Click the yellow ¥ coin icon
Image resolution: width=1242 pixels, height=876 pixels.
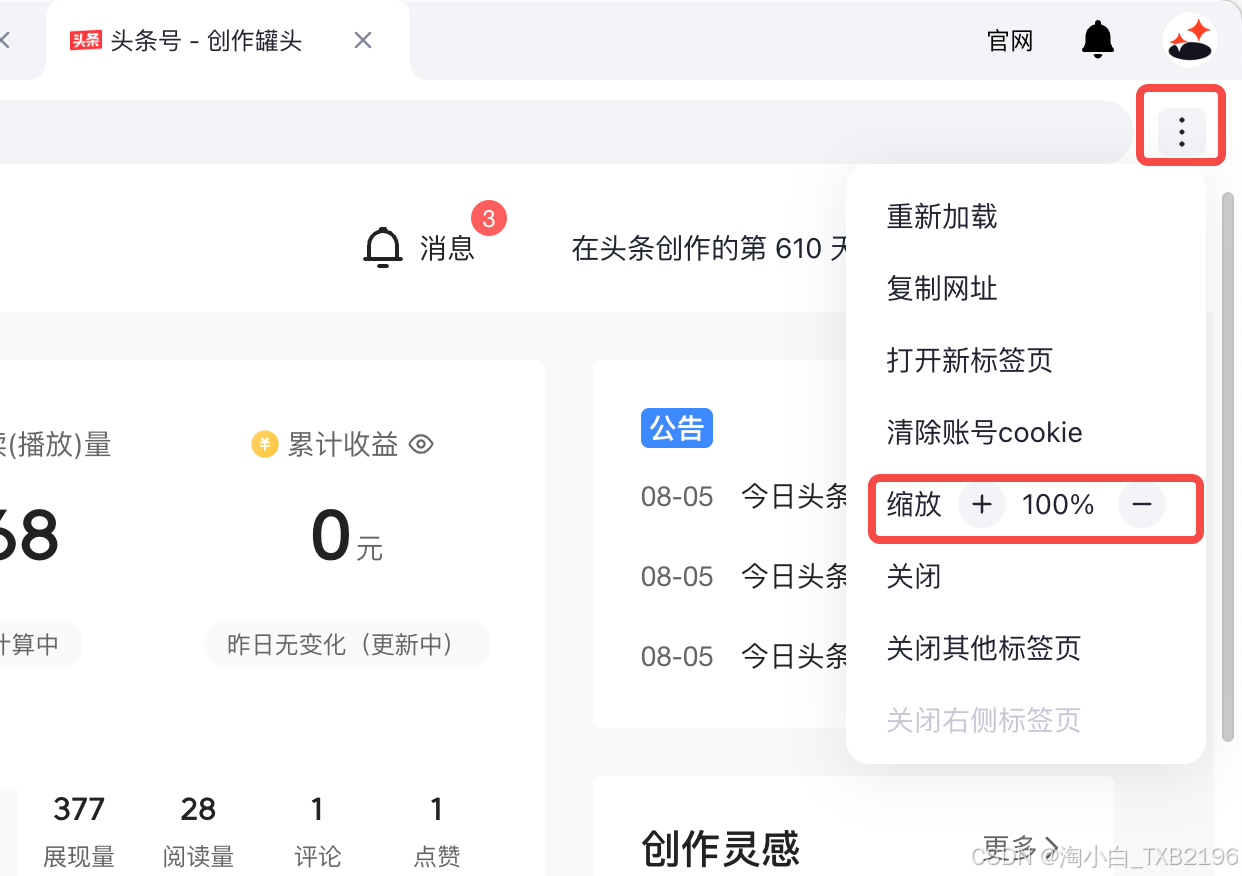(x=264, y=444)
